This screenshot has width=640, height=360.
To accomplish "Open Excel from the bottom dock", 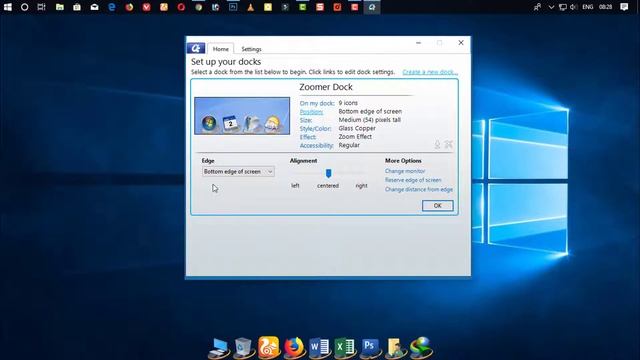I will point(345,348).
